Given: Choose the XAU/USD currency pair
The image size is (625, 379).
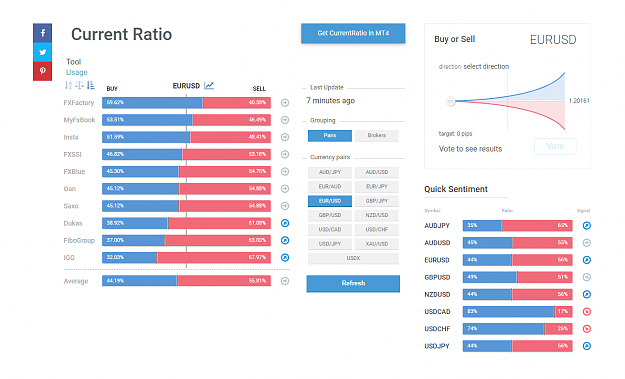Looking at the screenshot, I should [x=377, y=244].
